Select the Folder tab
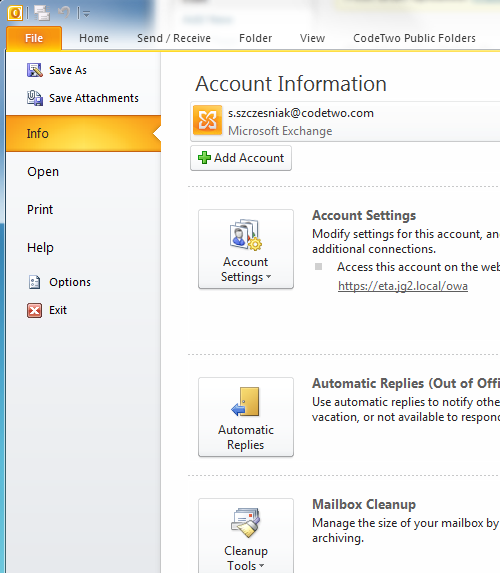500x573 pixels. coord(255,38)
